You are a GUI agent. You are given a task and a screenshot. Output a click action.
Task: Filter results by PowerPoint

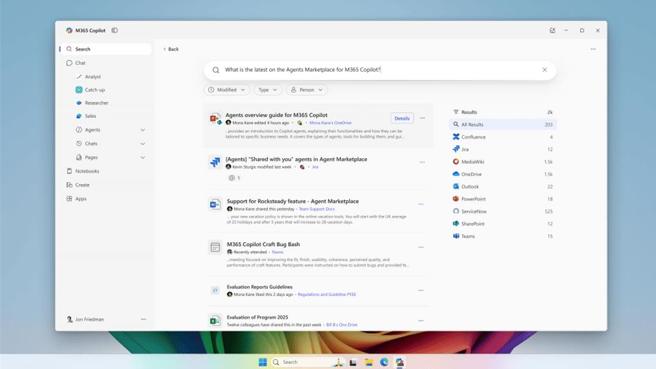tap(502, 199)
